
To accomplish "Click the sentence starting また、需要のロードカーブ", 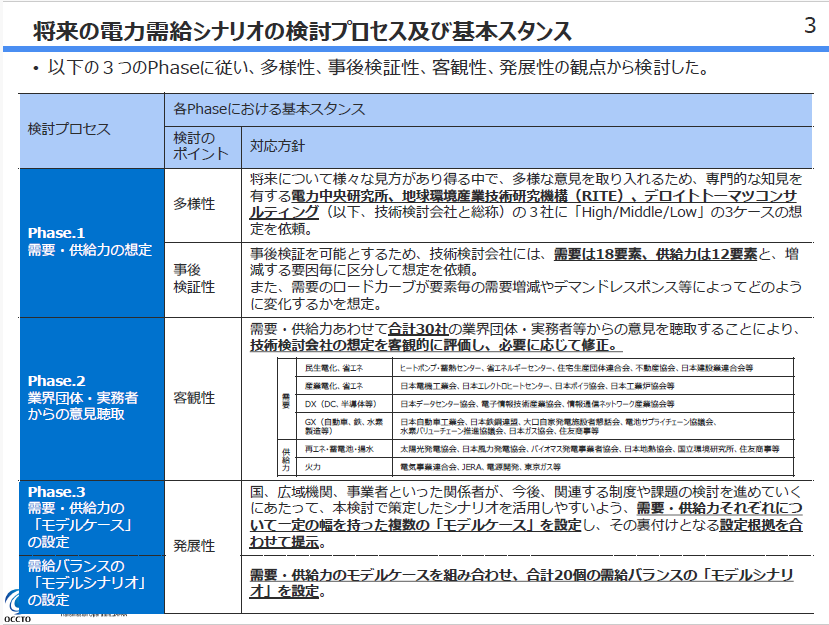I will tap(526, 296).
